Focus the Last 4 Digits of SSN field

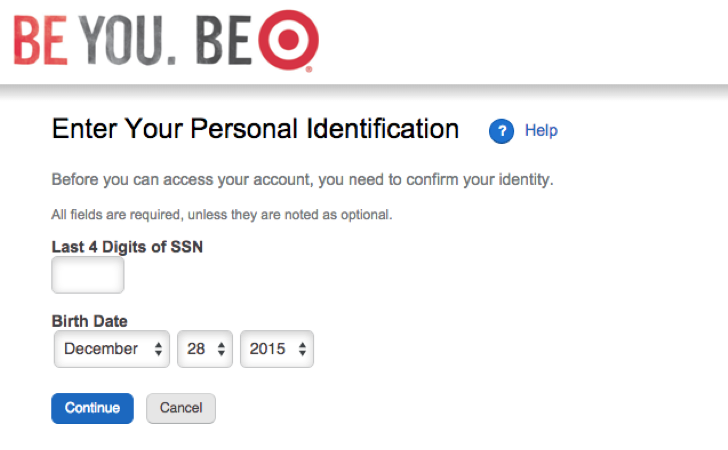tap(88, 275)
